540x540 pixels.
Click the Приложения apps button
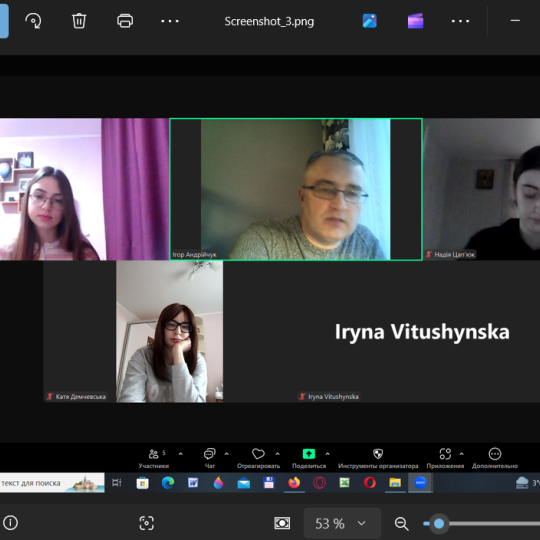point(445,458)
